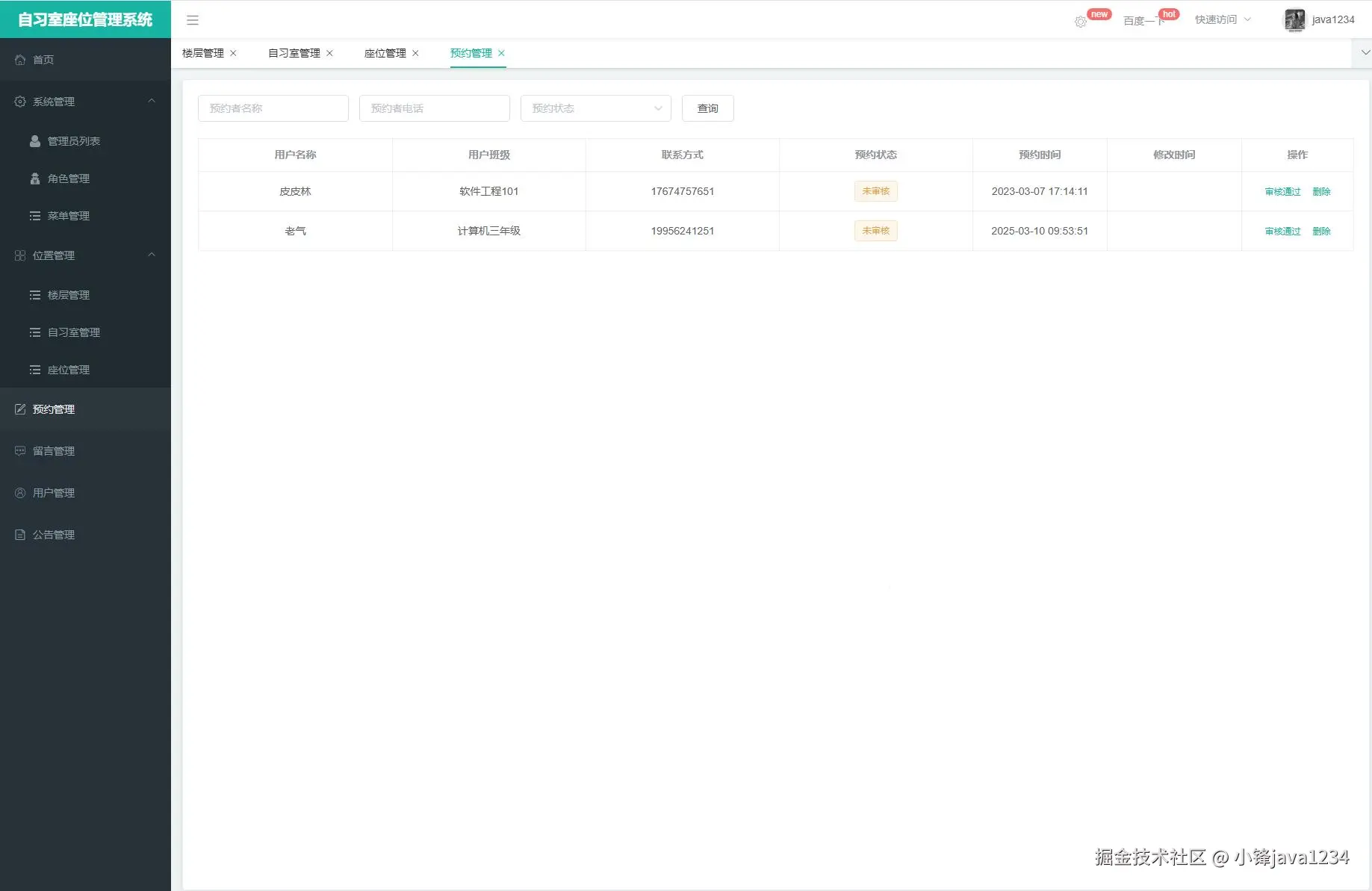Image resolution: width=1372 pixels, height=891 pixels.
Task: Open 角色管理 in the sidebar
Action: 85,178
